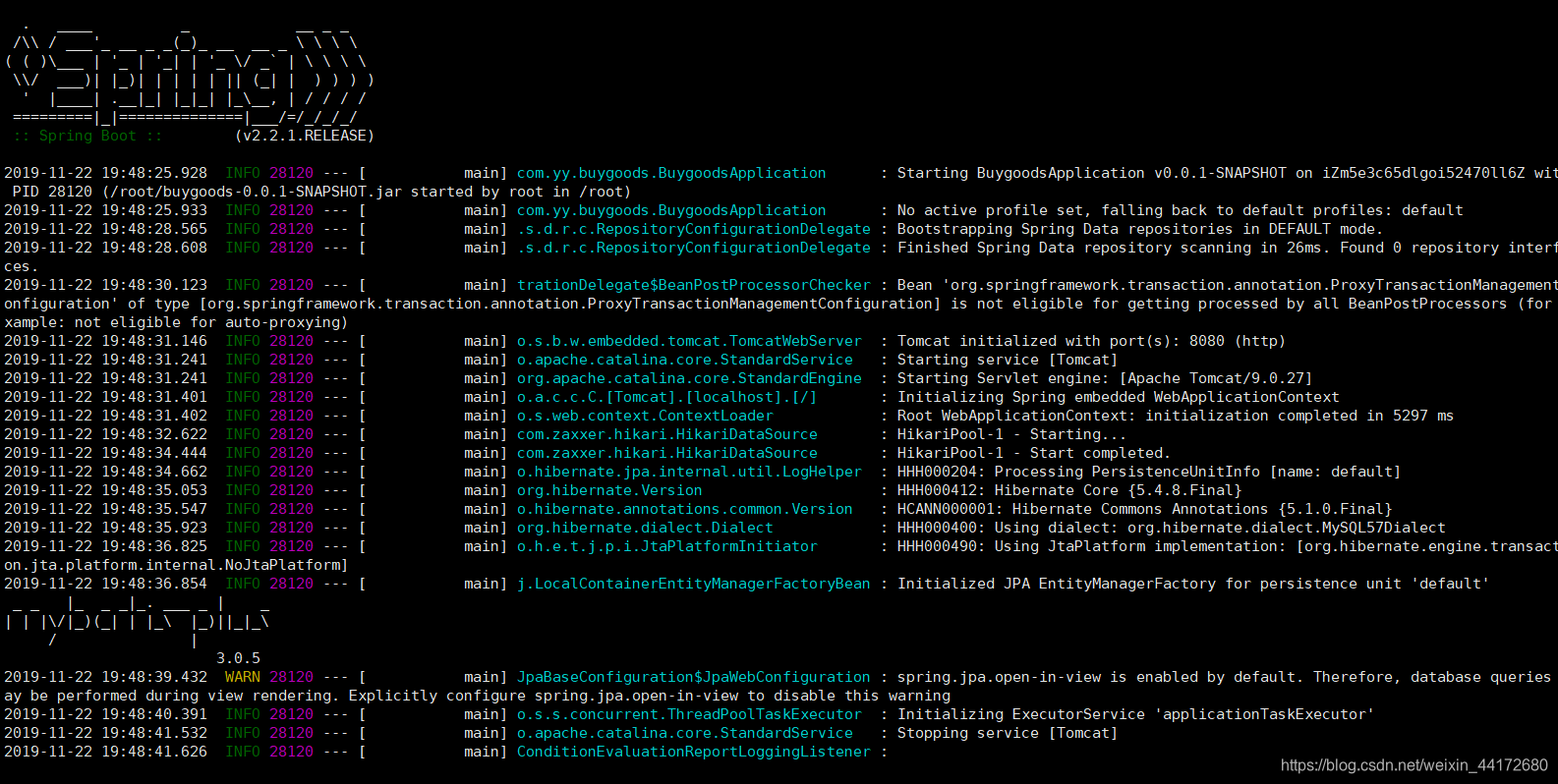Click the 'xample: not eligible for auto-proxying)' line
The height and width of the screenshot is (784, 1558).
(176, 322)
